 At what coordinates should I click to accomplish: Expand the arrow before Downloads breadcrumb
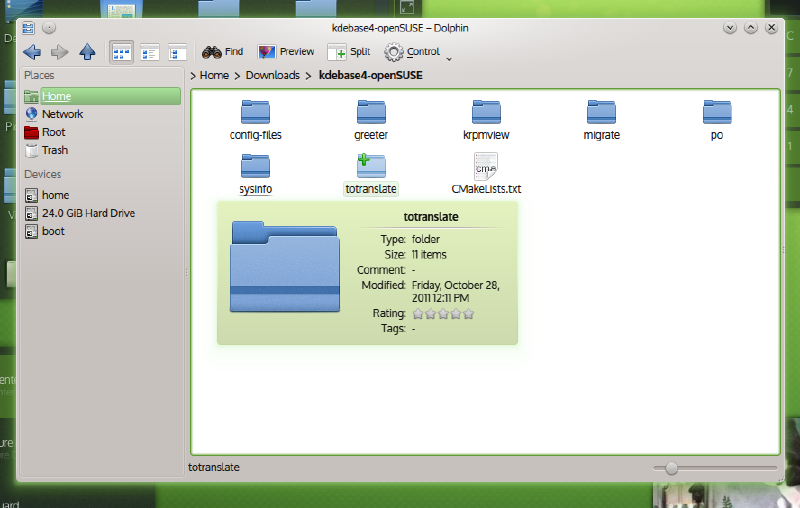(237, 76)
